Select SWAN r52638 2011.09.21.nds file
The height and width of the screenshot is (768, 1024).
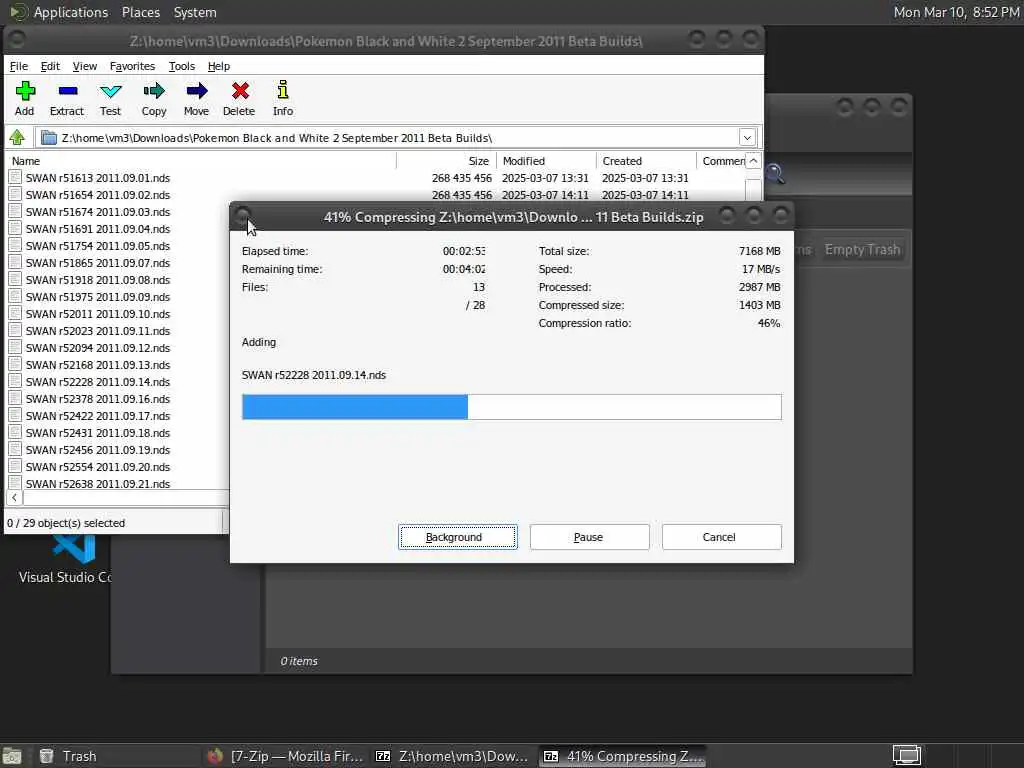(98, 483)
